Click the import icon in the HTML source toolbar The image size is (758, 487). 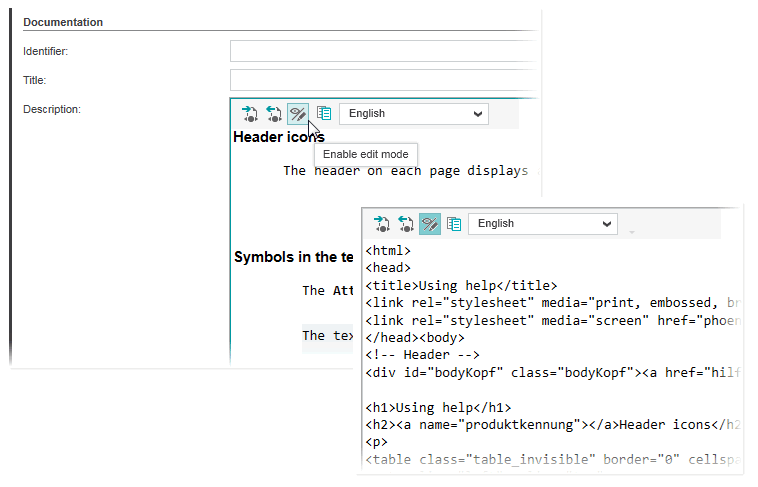tap(381, 224)
